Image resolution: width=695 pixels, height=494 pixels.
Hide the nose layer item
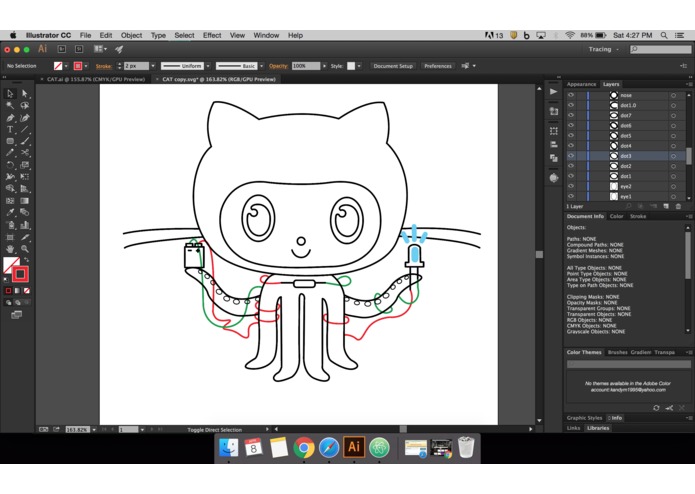(x=571, y=95)
